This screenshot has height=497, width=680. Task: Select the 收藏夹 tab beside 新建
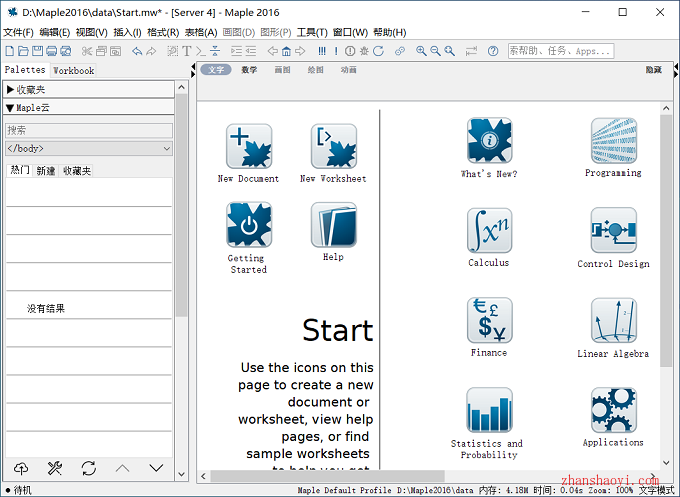tap(77, 170)
